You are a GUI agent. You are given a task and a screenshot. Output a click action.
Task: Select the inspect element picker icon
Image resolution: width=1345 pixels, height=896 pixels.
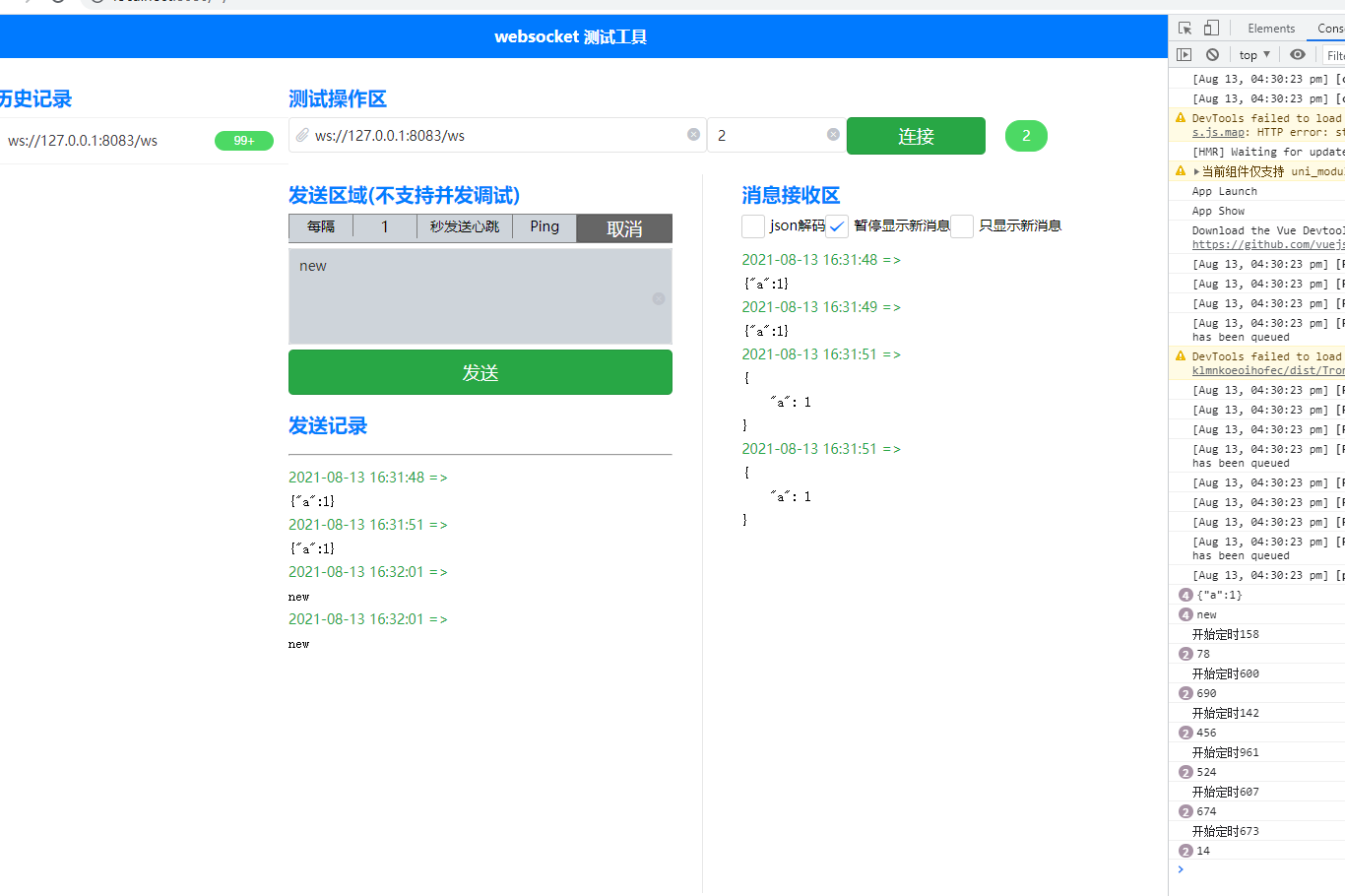1185,29
